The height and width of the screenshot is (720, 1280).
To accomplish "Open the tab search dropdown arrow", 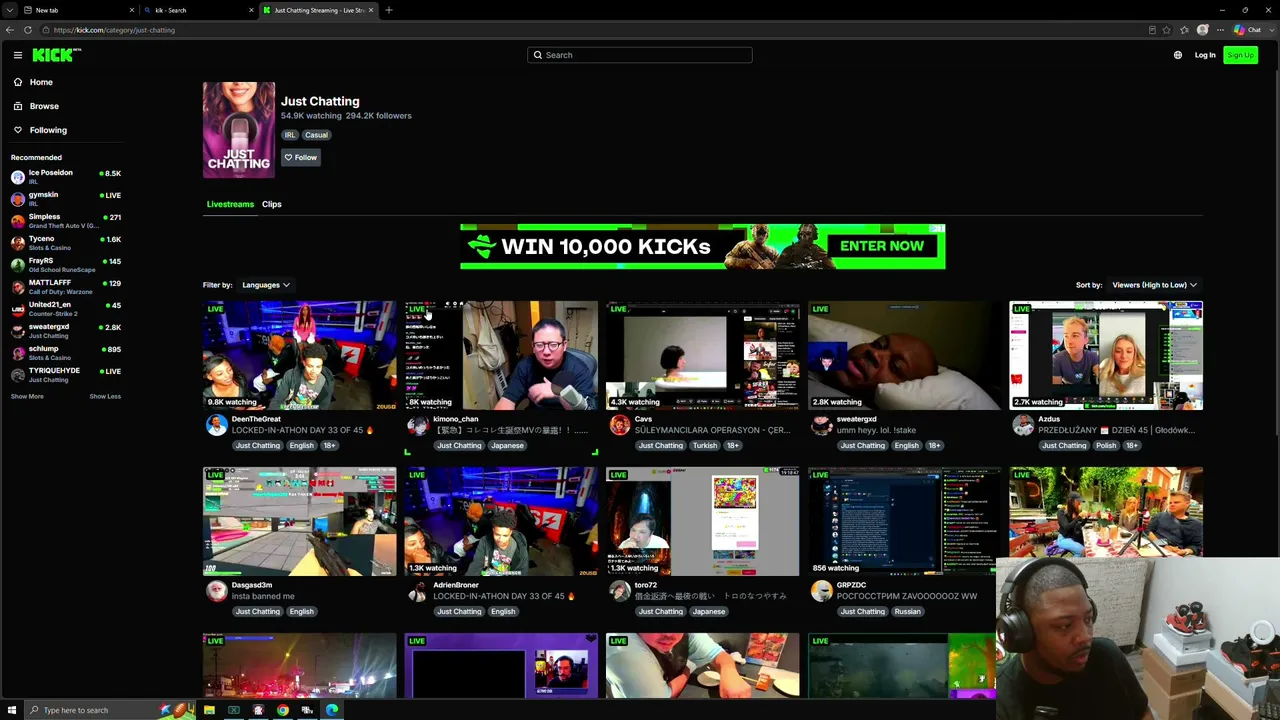I will click(10, 10).
